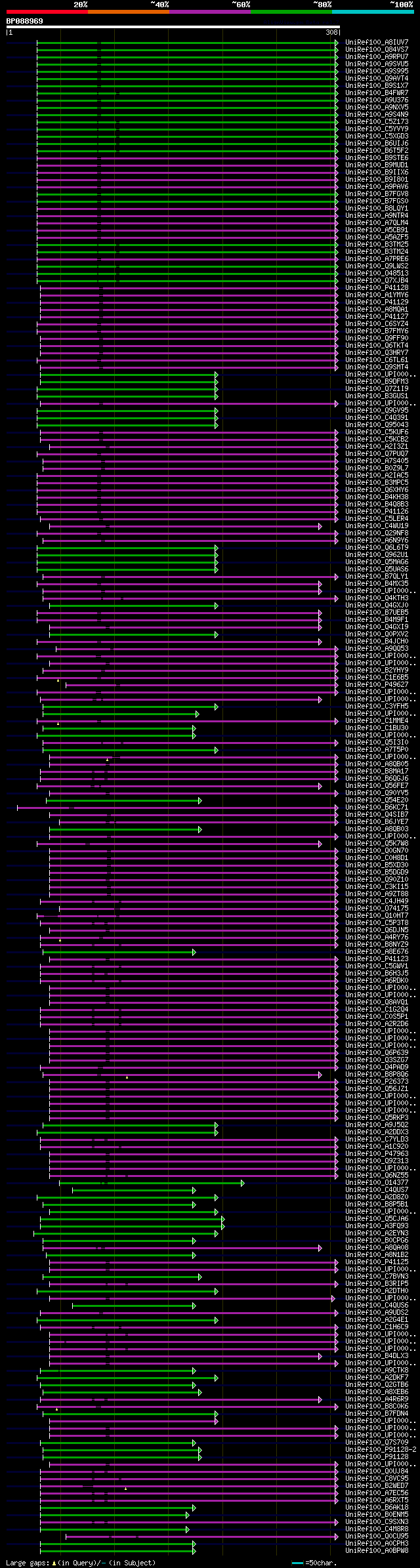Choose the UniRef100_Q29NF8 entry
Image resolution: width=420 pixels, height=1568 pixels.
[x=377, y=533]
